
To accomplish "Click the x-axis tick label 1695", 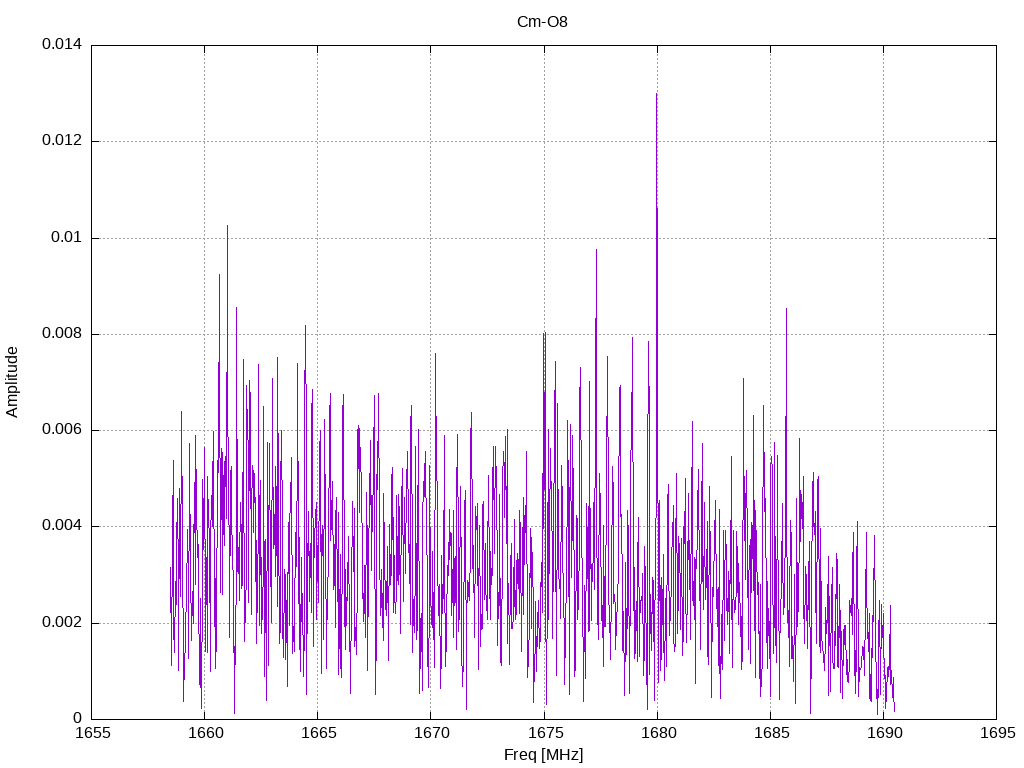I will pyautogui.click(x=998, y=733).
